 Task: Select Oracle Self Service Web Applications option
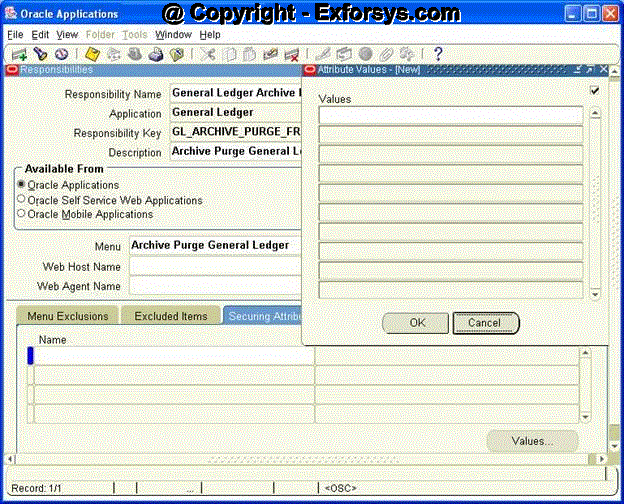pyautogui.click(x=21, y=200)
